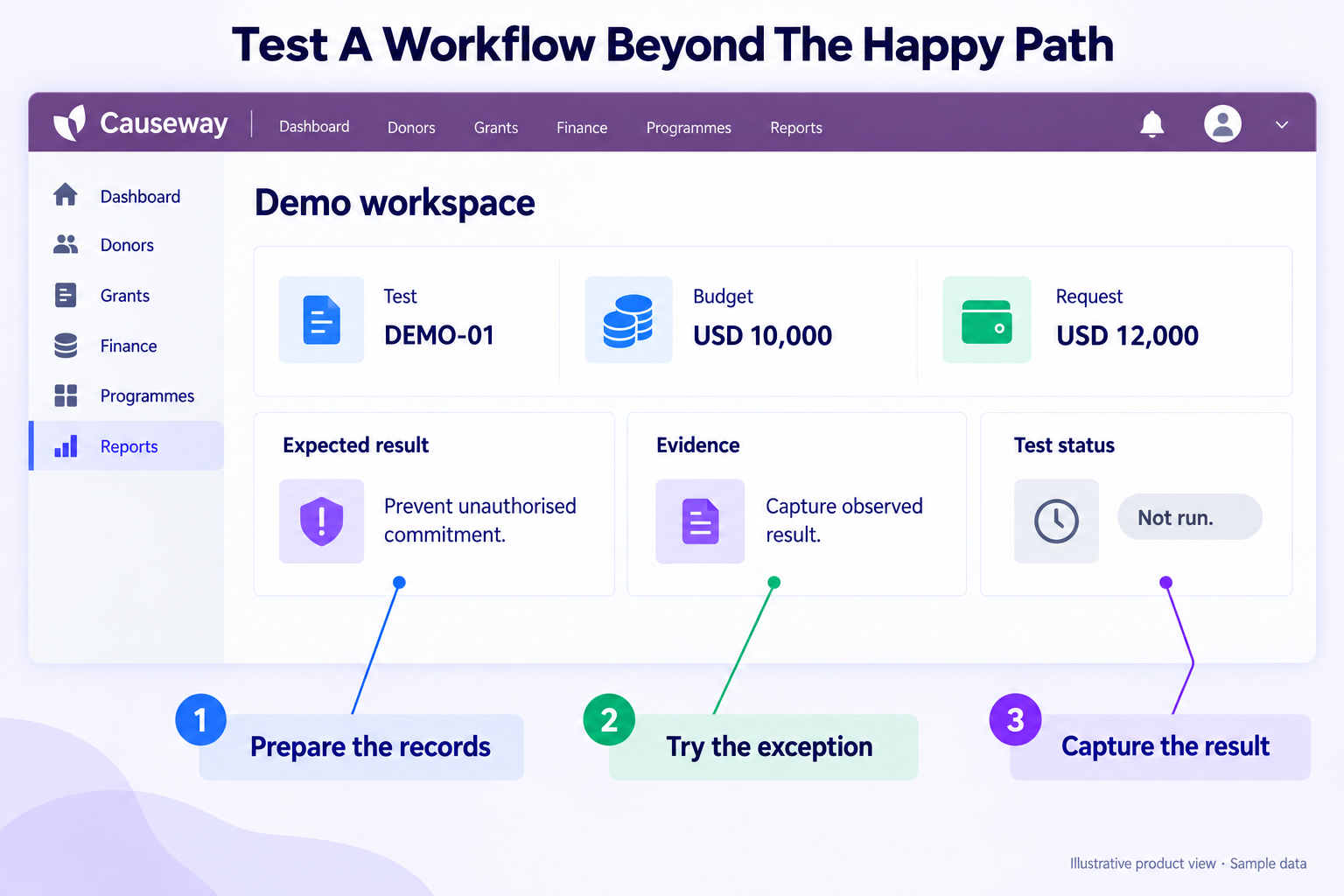The height and width of the screenshot is (896, 1344).
Task: Click the Budget coin stack icon
Action: [x=628, y=319]
